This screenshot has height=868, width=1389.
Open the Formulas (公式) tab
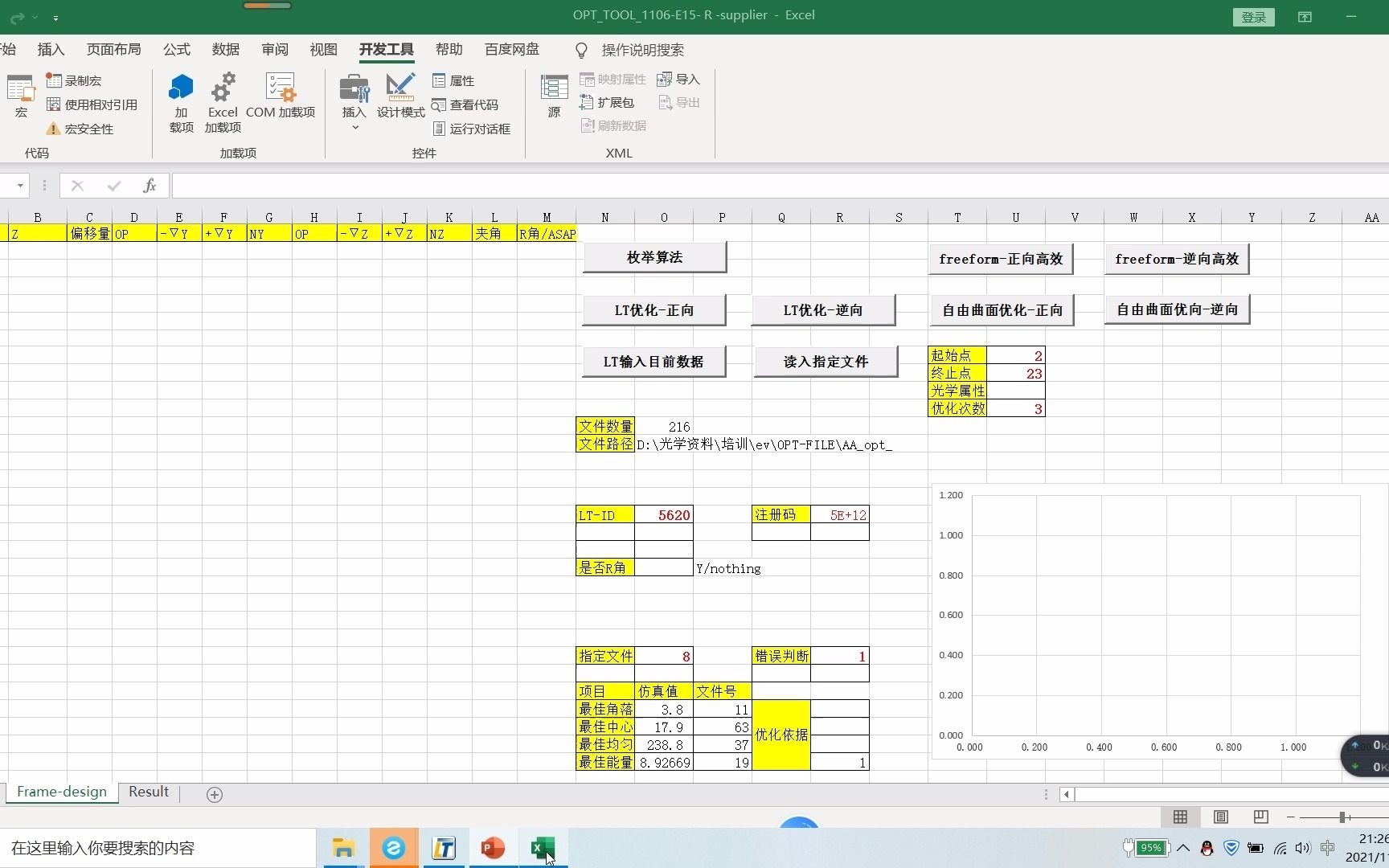[177, 50]
